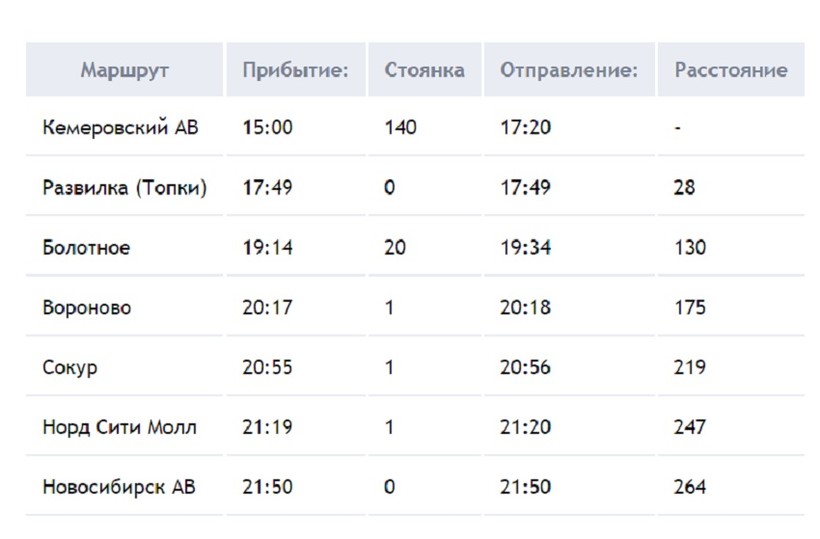Image resolution: width=820 pixels, height=539 pixels.
Task: Click the distance value 175
Action: pyautogui.click(x=690, y=308)
